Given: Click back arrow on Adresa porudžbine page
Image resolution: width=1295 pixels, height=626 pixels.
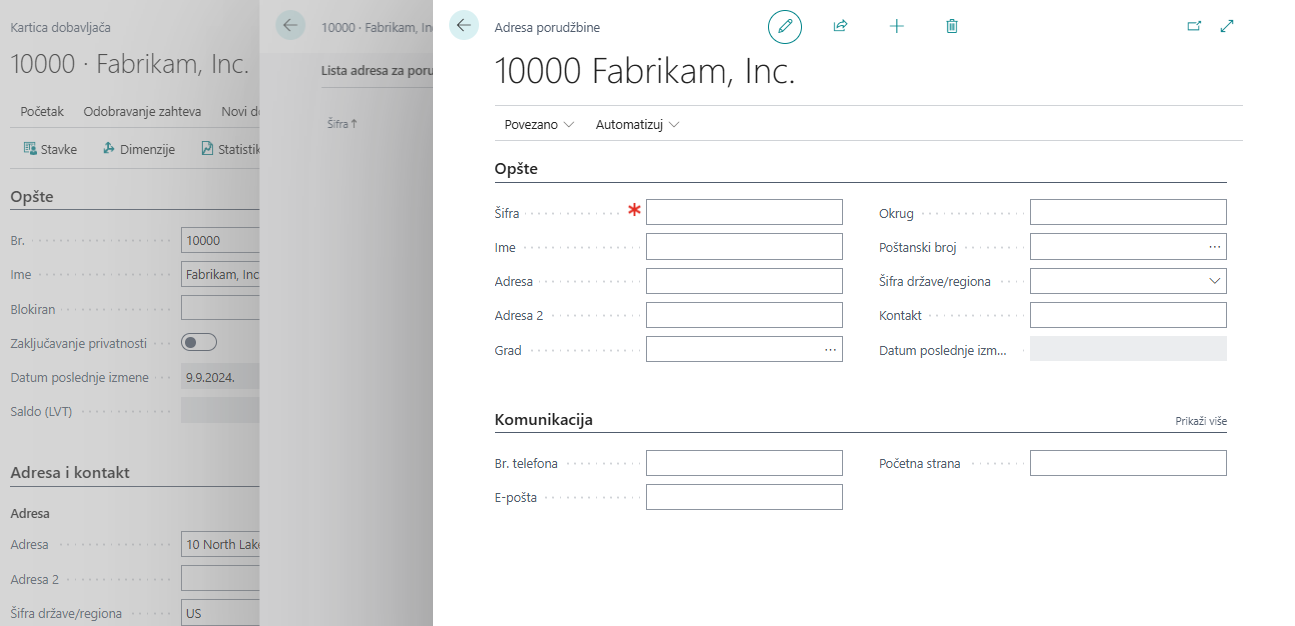Looking at the screenshot, I should (464, 26).
